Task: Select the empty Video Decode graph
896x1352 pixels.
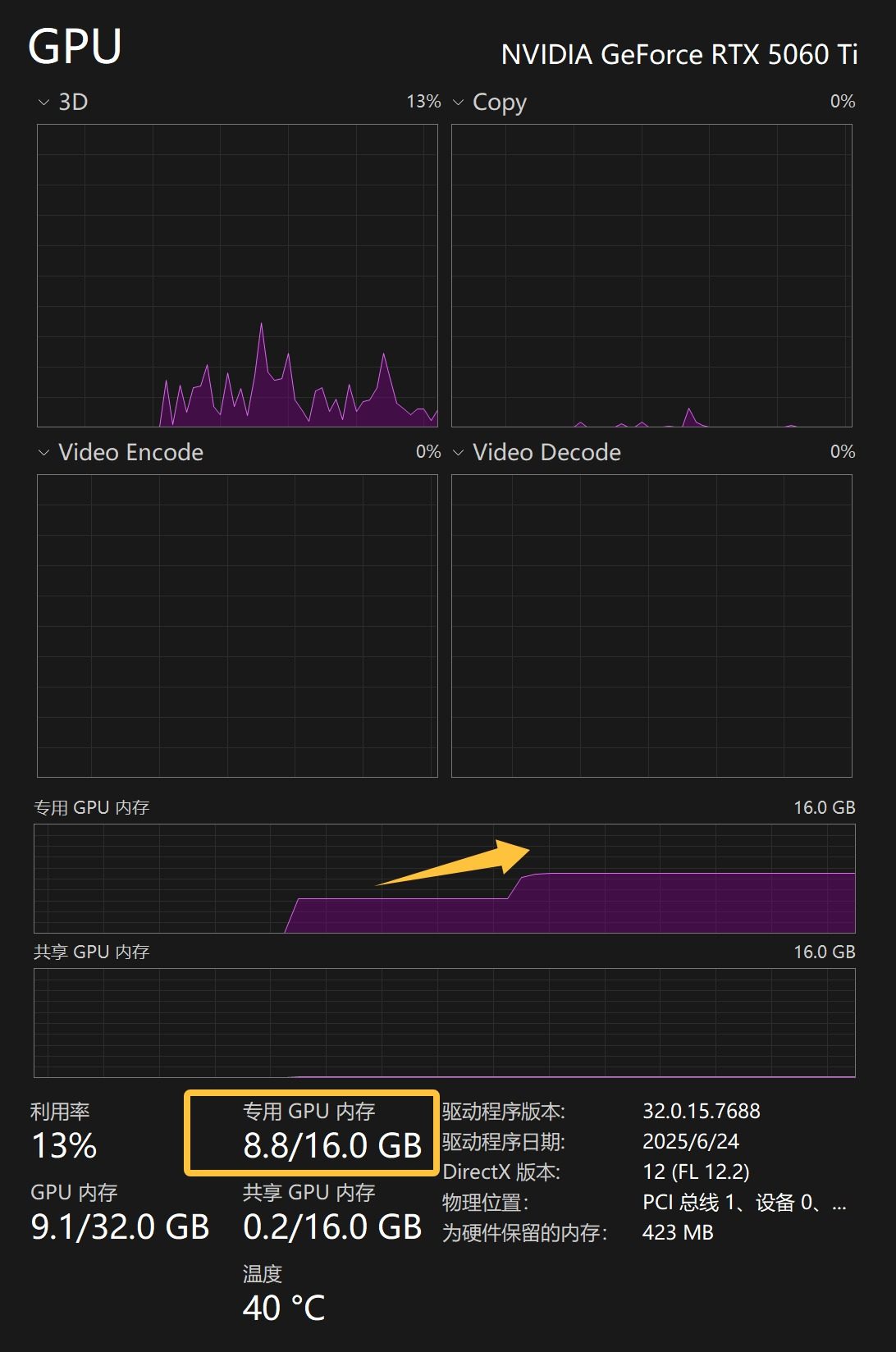Action: click(651, 626)
